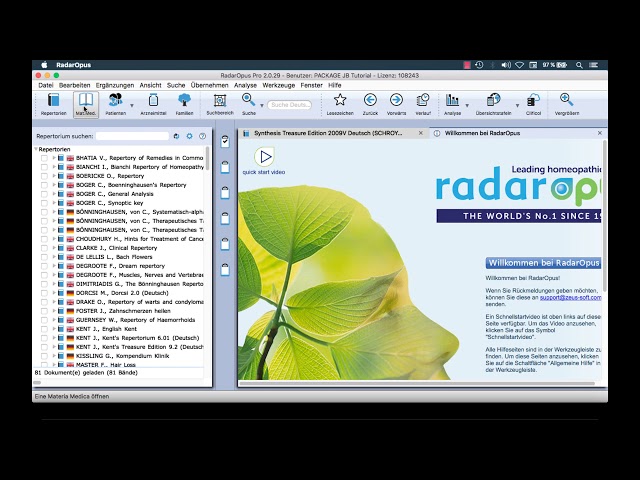640x480 pixels.
Task: Open Patienten dropdown arrow
Action: pyautogui.click(x=132, y=105)
